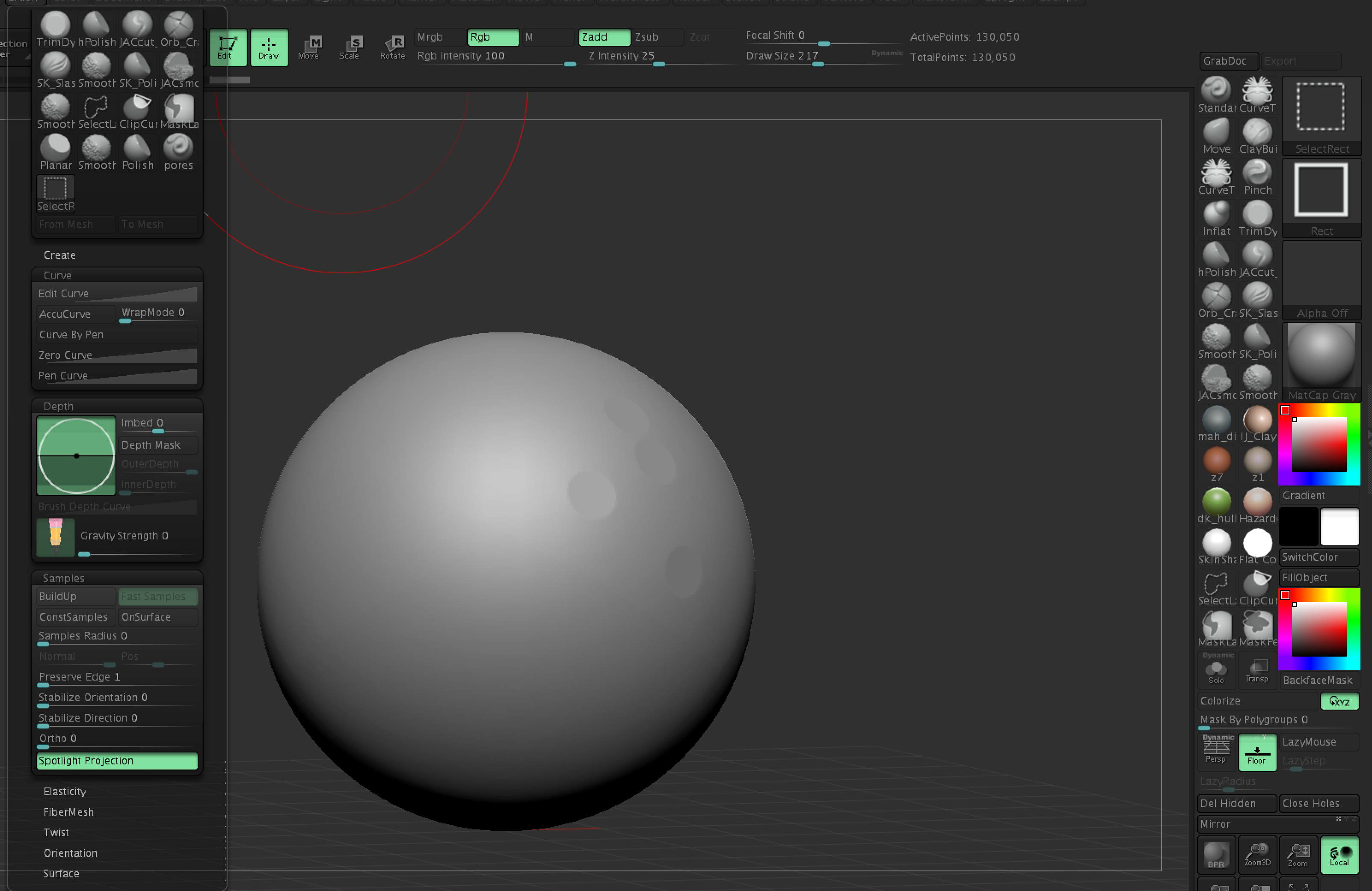This screenshot has height=891, width=1372.
Task: Expand the Elasticity section
Action: click(x=65, y=791)
